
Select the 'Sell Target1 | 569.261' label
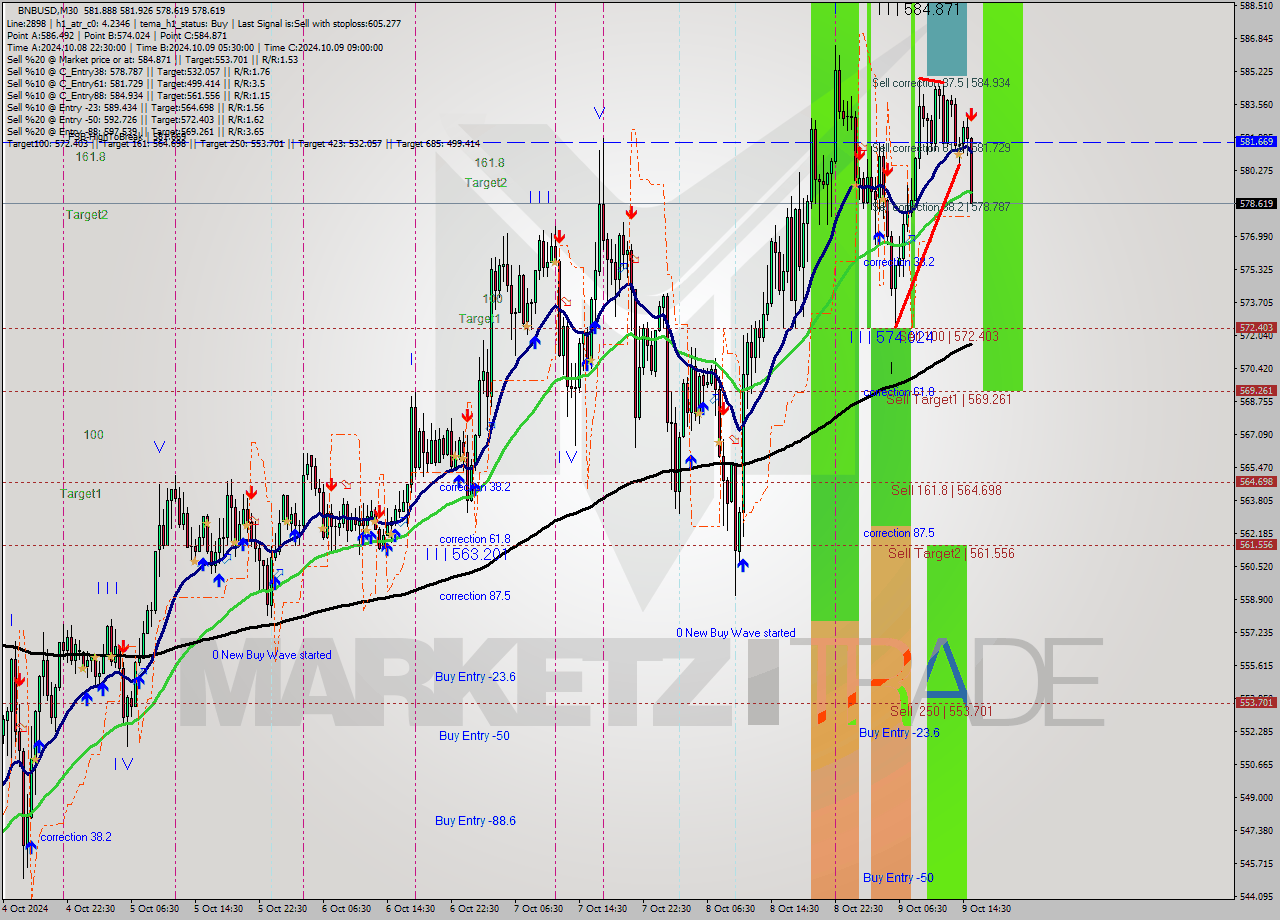949,399
